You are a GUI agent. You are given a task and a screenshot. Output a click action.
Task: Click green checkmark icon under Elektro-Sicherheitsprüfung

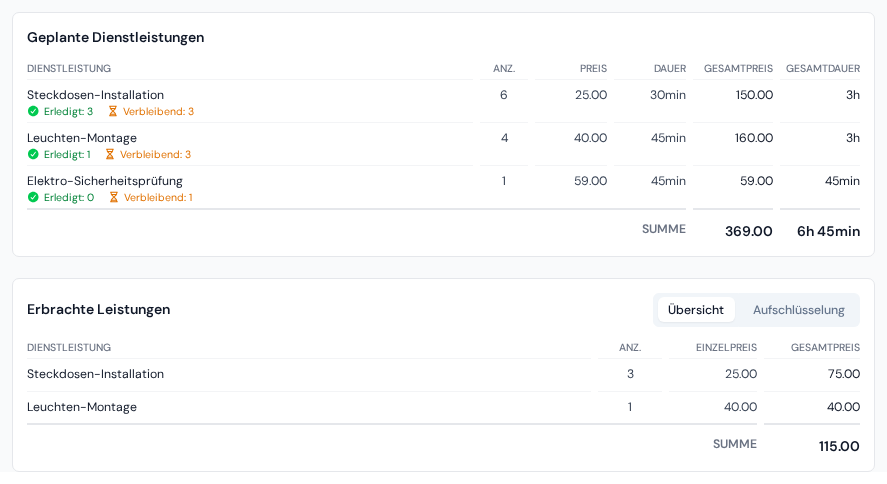pos(33,197)
